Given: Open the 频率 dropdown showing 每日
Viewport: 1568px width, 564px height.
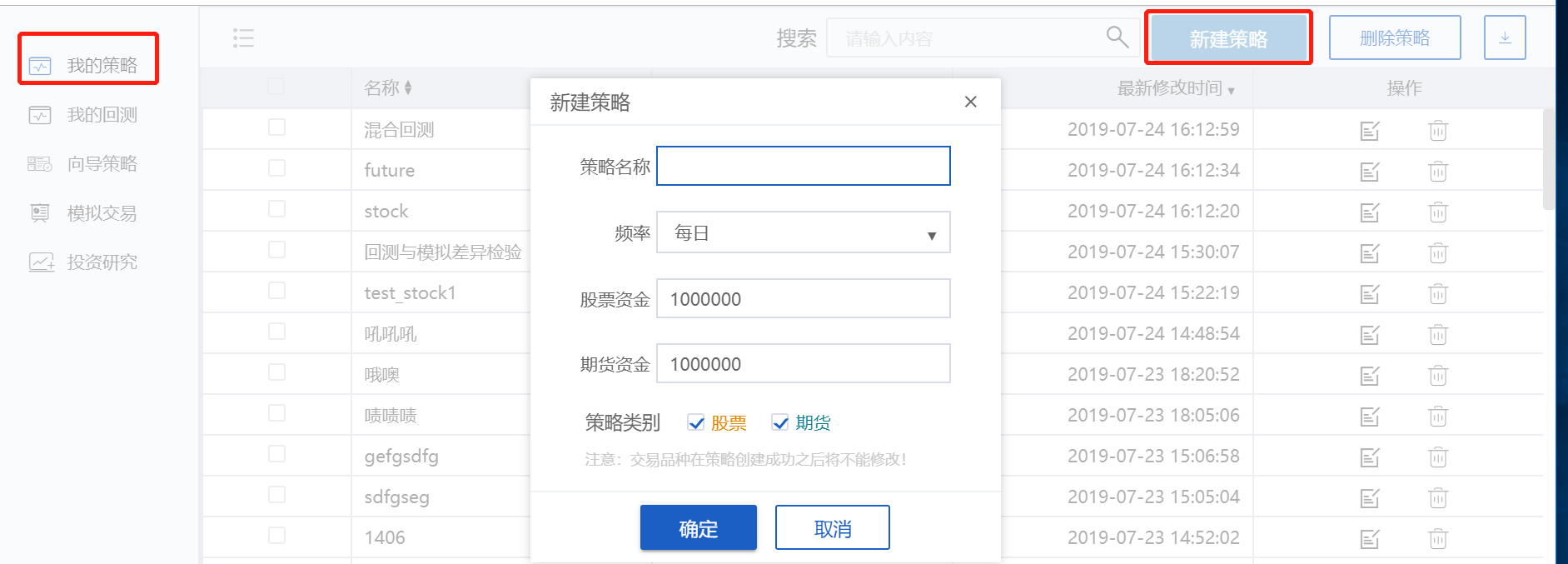Looking at the screenshot, I should pyautogui.click(x=803, y=233).
